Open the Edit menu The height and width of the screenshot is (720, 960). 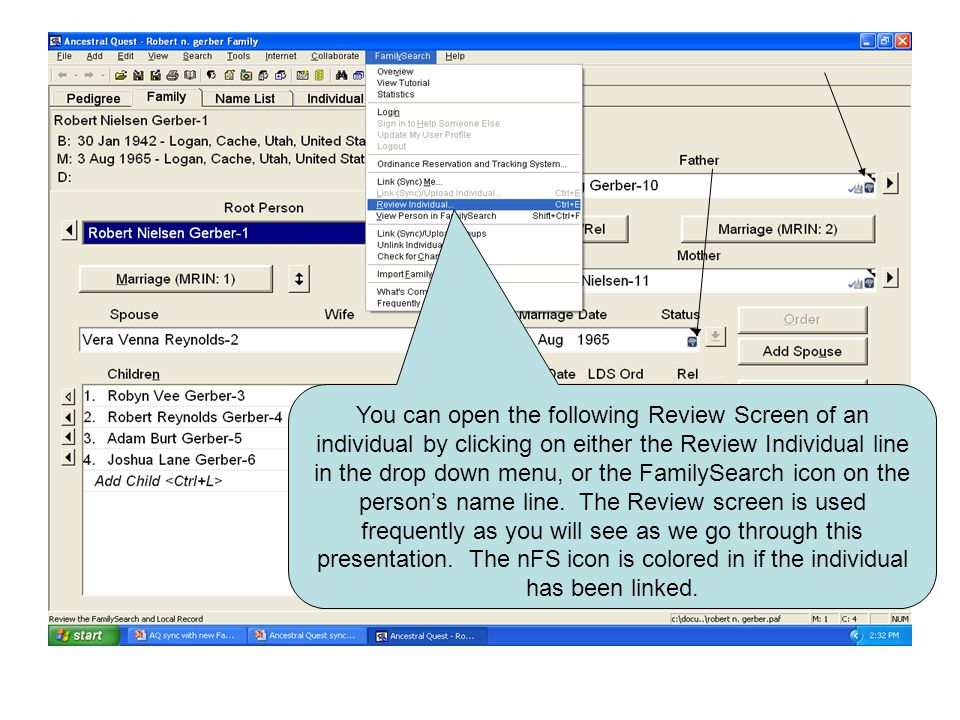[126, 56]
